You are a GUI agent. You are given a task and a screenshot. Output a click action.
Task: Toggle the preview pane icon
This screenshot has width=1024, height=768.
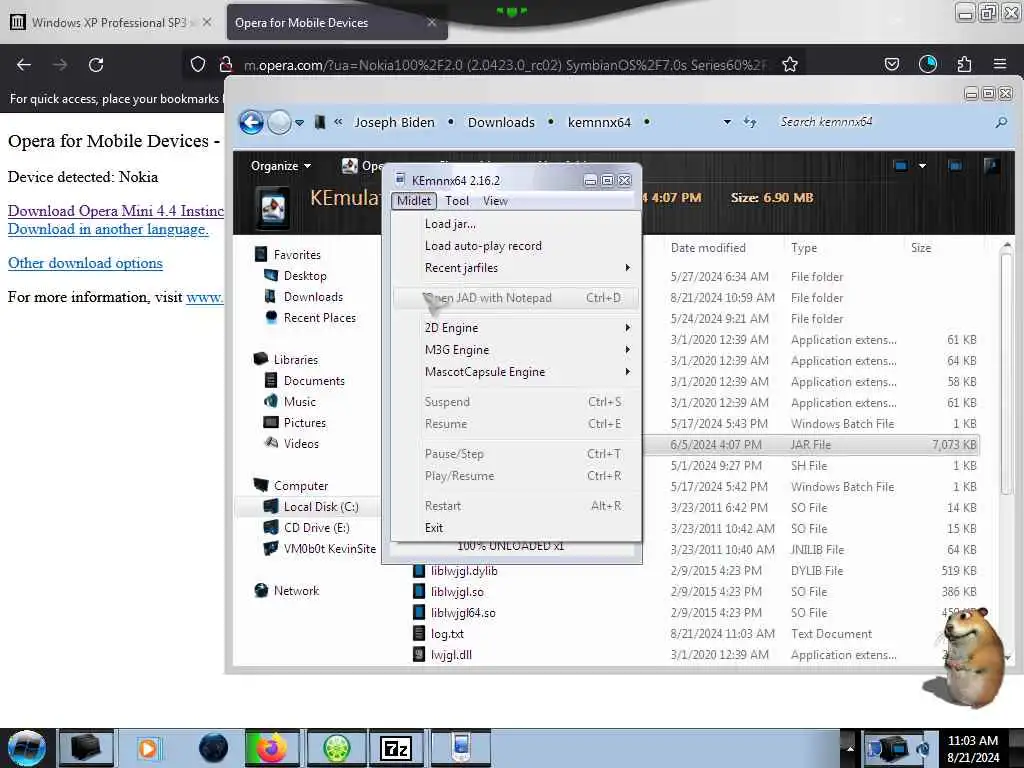(x=955, y=166)
